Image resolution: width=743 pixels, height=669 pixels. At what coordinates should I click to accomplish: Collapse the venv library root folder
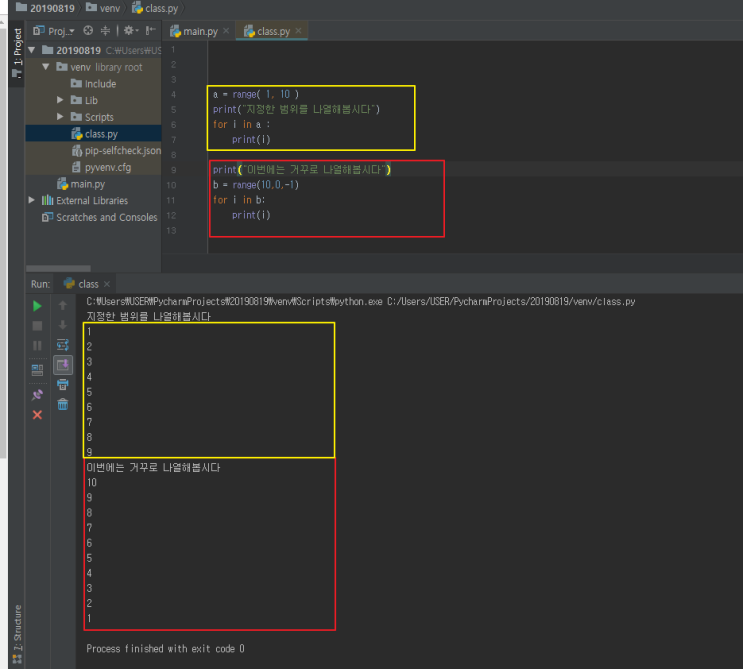tap(45, 67)
